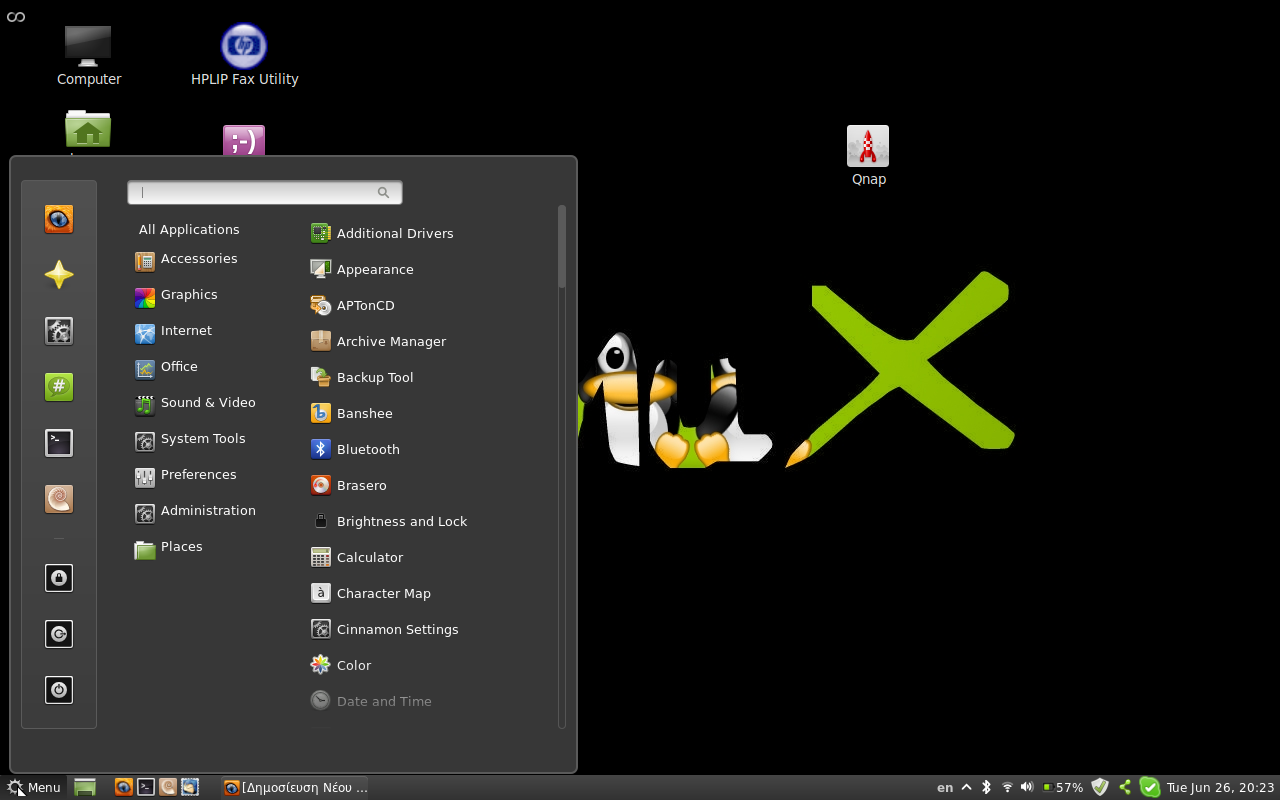Click the Bluetooth tray icon
The height and width of the screenshot is (800, 1280).
986,787
